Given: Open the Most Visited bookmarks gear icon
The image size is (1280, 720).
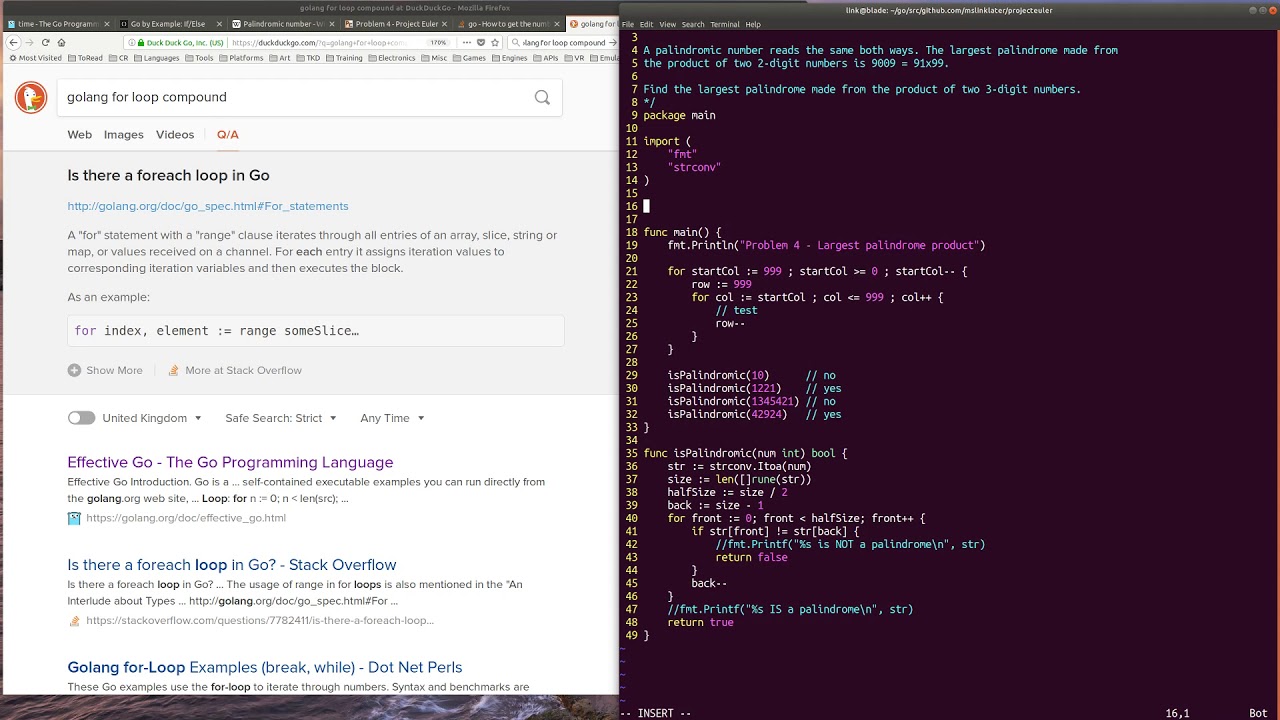Looking at the screenshot, I should coord(13,58).
